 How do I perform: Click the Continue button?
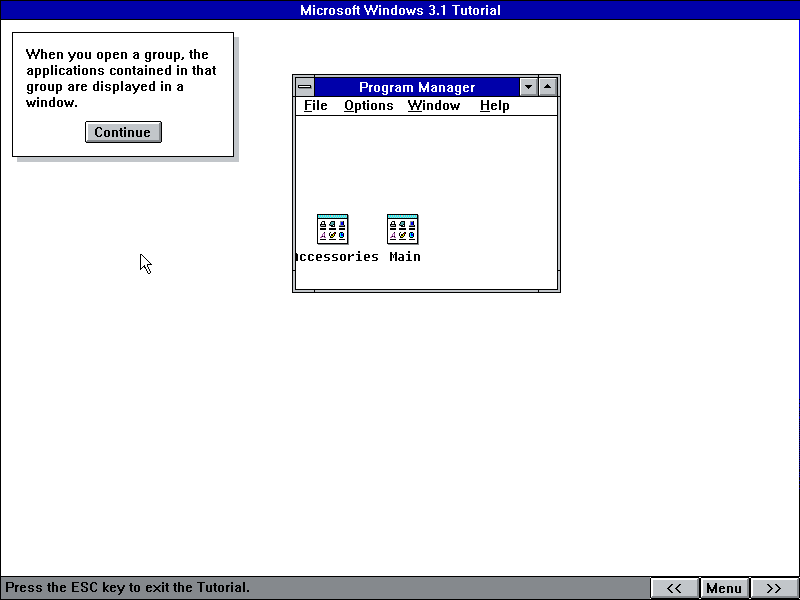[x=123, y=132]
